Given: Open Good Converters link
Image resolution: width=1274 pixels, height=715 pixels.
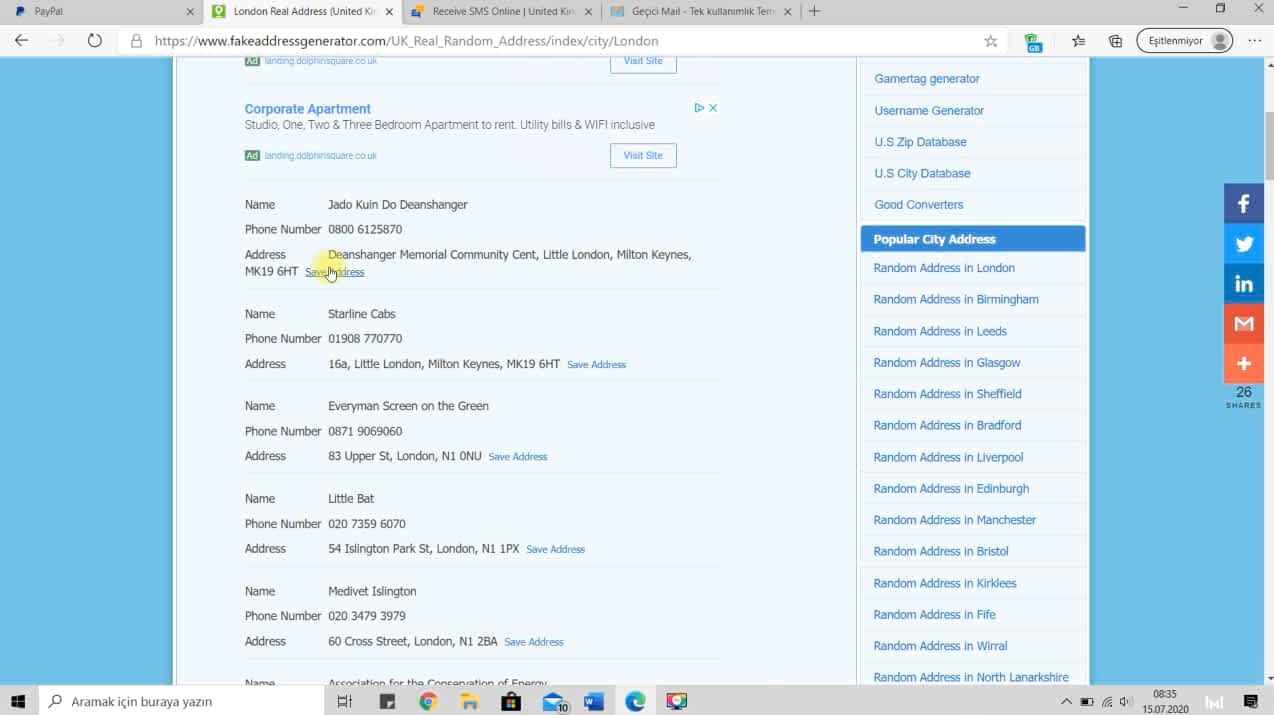Looking at the screenshot, I should tap(919, 205).
